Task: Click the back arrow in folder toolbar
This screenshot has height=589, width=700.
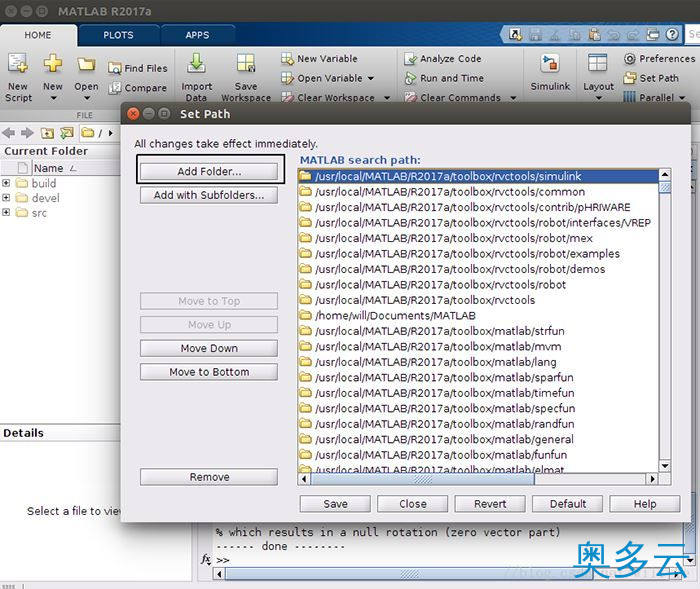Action: 8,133
